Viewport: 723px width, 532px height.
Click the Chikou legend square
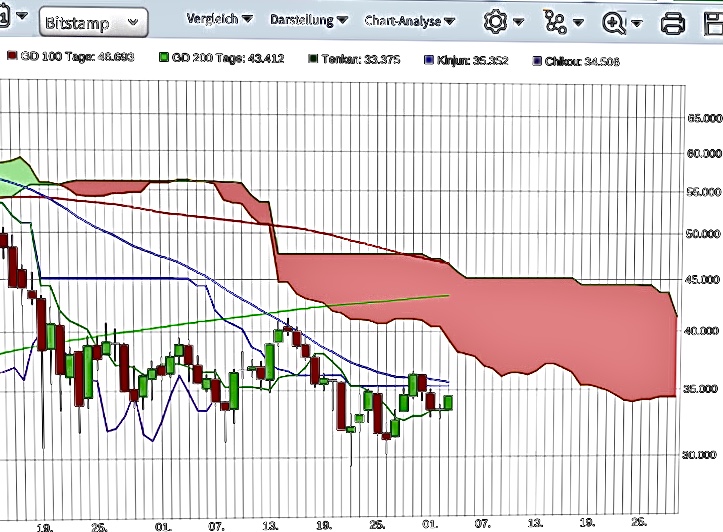point(537,60)
